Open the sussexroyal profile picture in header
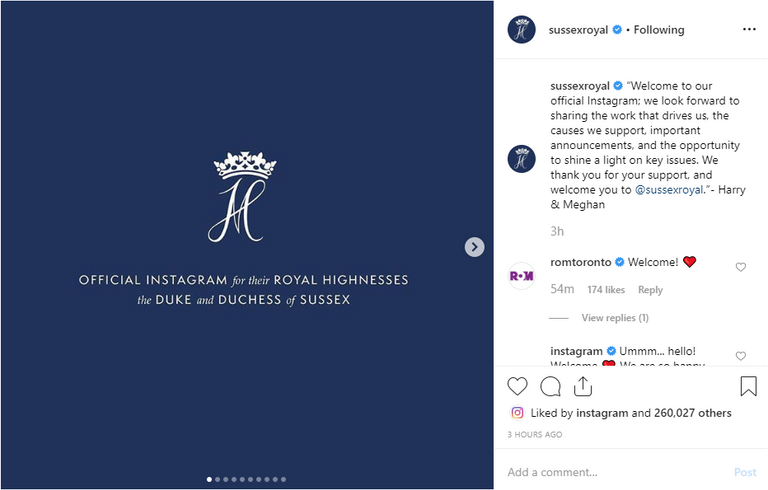 click(x=522, y=30)
